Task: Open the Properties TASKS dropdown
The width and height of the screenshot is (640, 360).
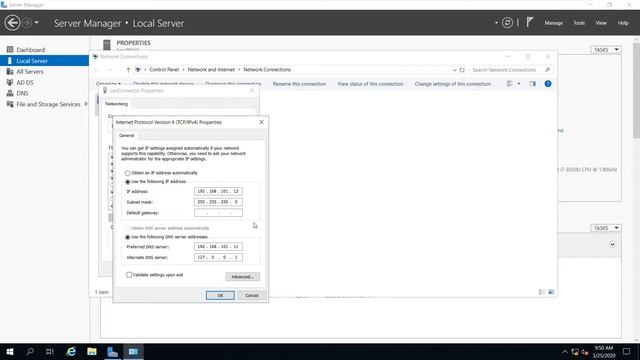Action: pos(606,50)
